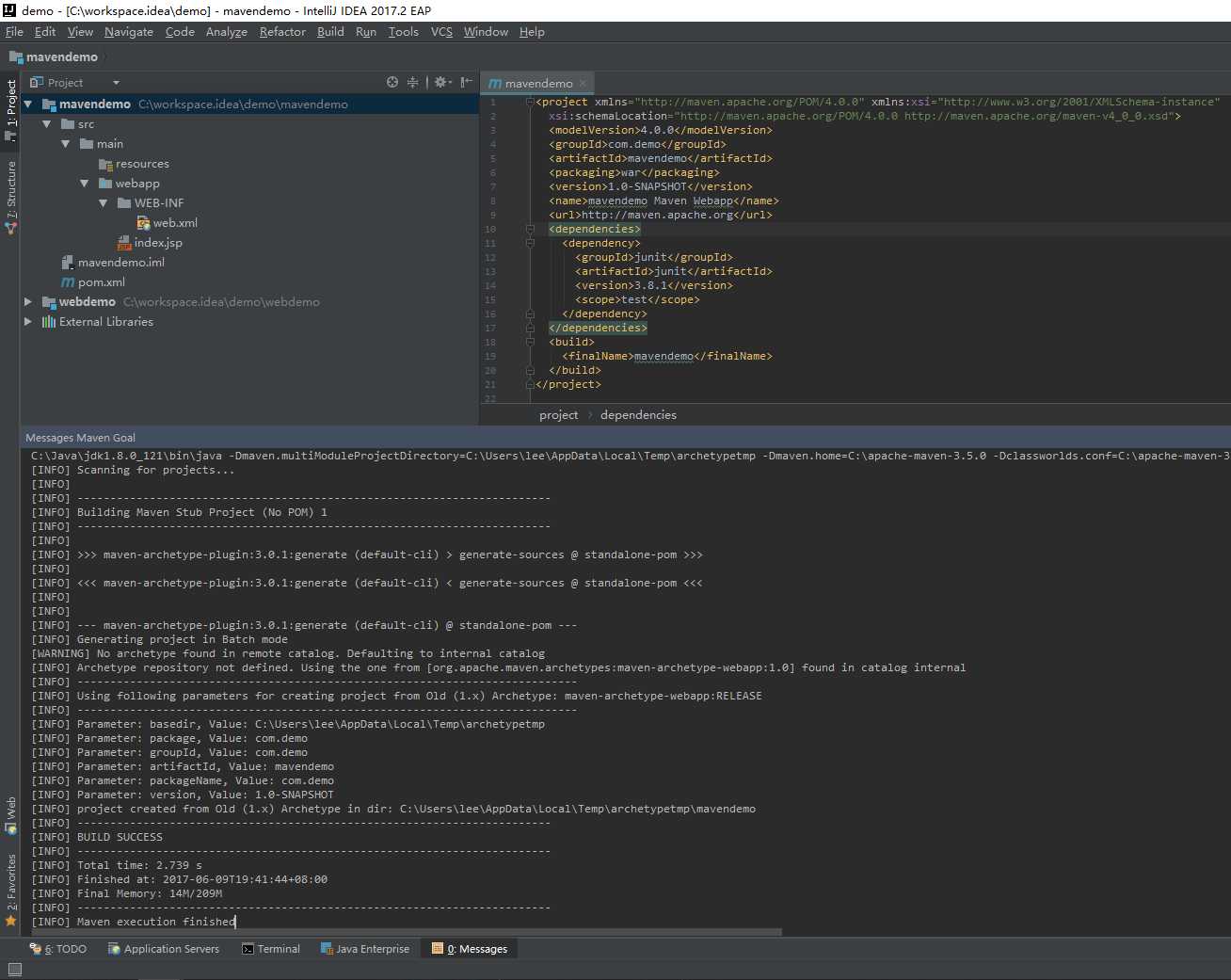Viewport: 1231px width, 980px height.
Task: Open the Run menu
Action: click(x=366, y=32)
